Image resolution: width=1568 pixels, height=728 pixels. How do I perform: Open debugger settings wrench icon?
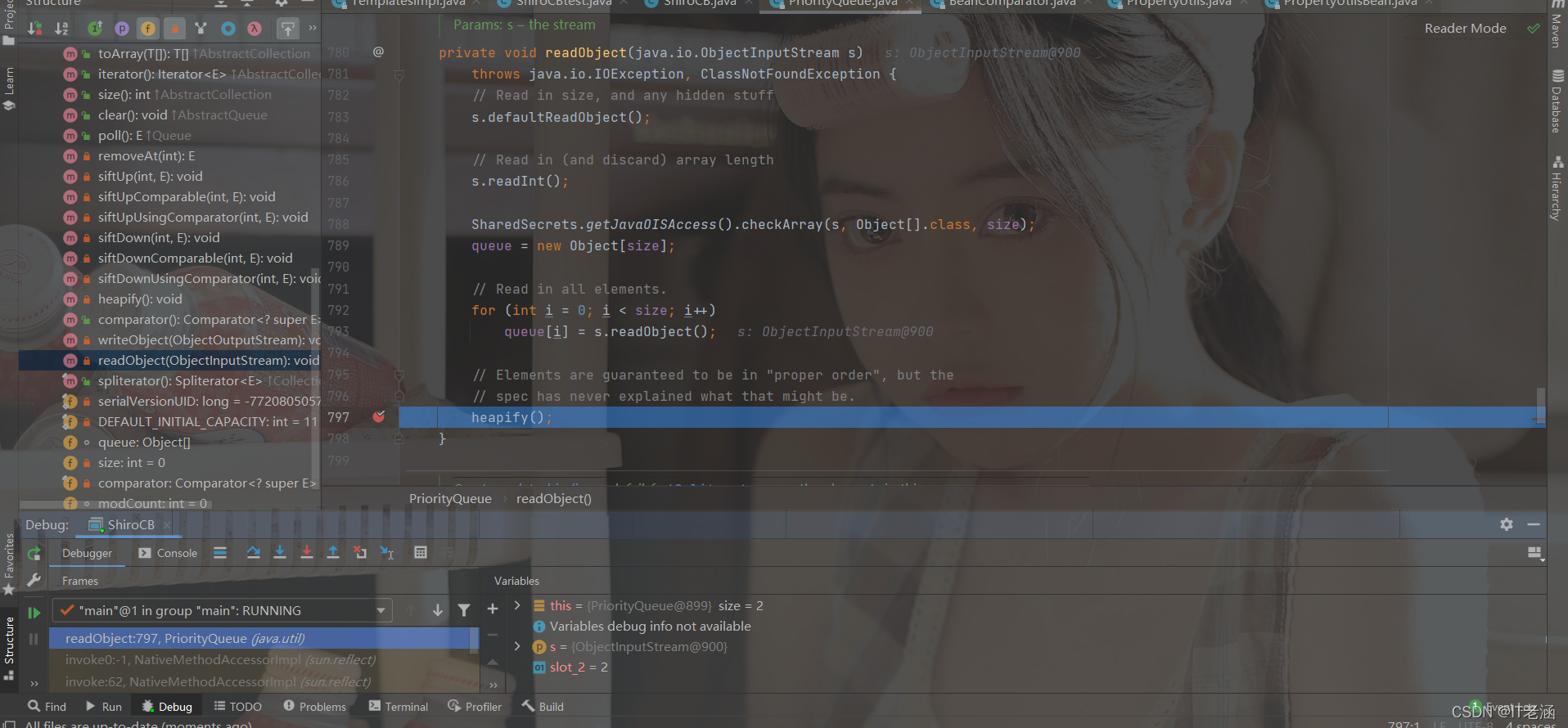point(34,580)
